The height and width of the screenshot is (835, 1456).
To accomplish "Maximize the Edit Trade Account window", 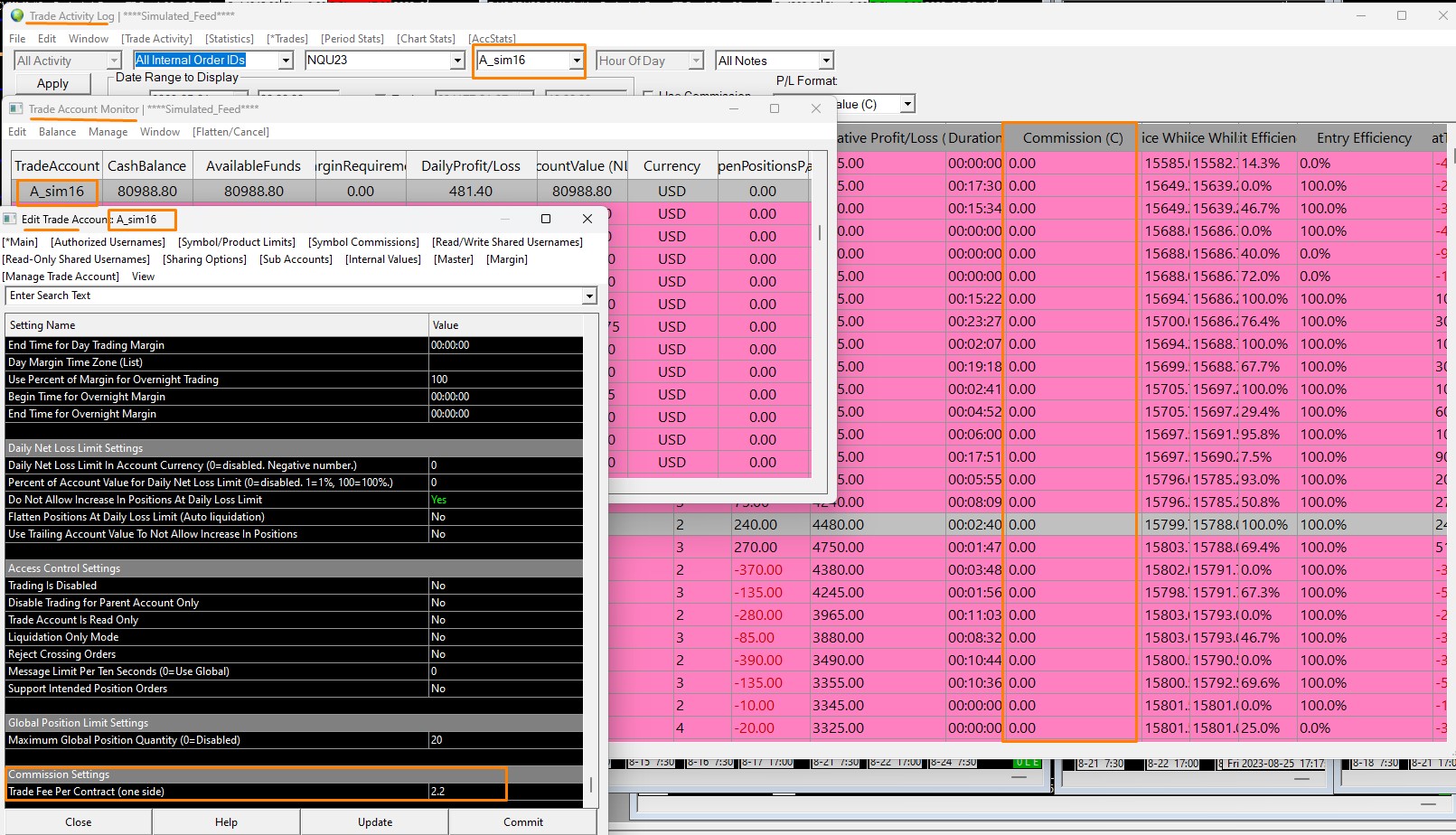I will pyautogui.click(x=546, y=219).
